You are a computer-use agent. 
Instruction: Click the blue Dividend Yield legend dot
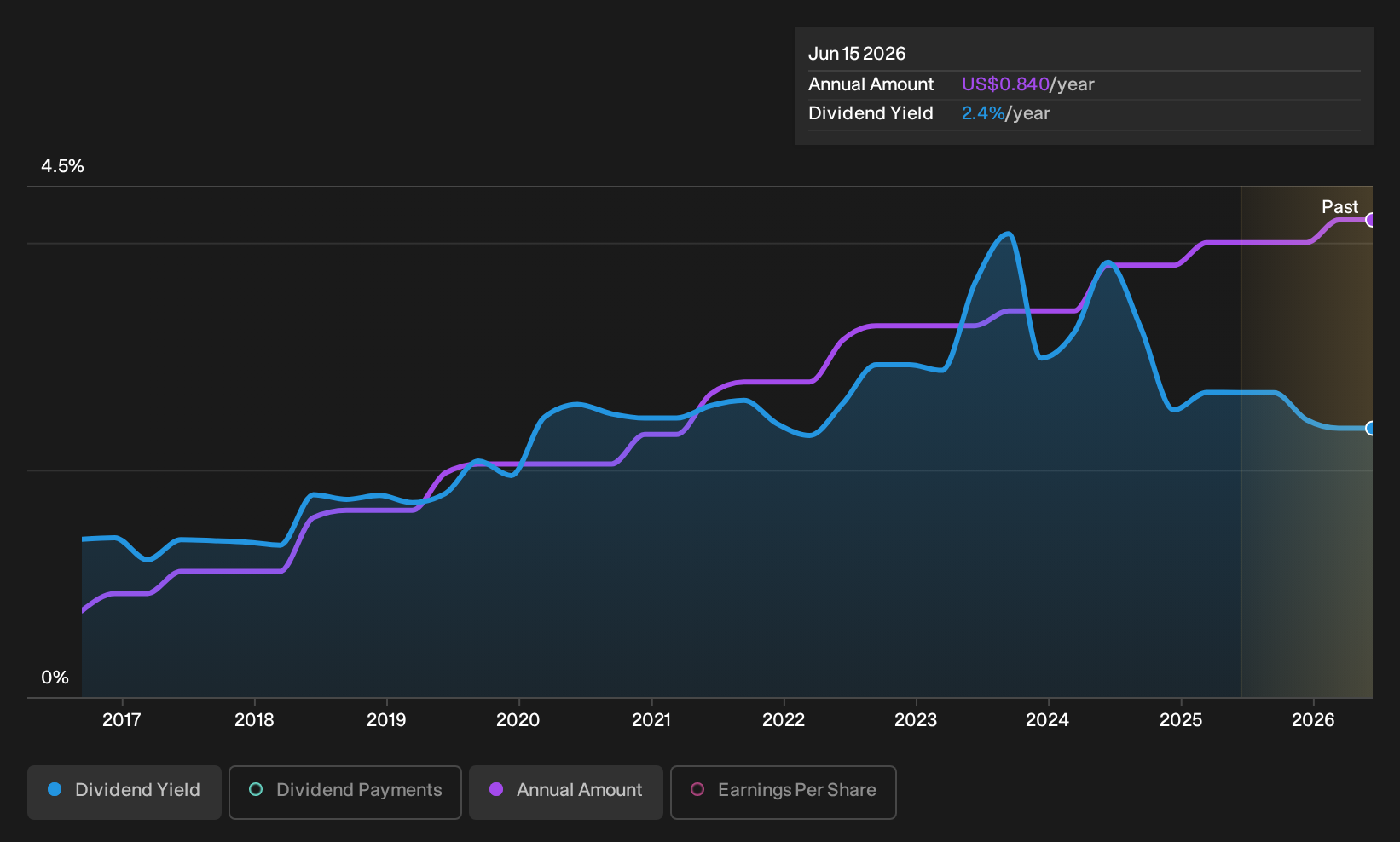pos(55,789)
